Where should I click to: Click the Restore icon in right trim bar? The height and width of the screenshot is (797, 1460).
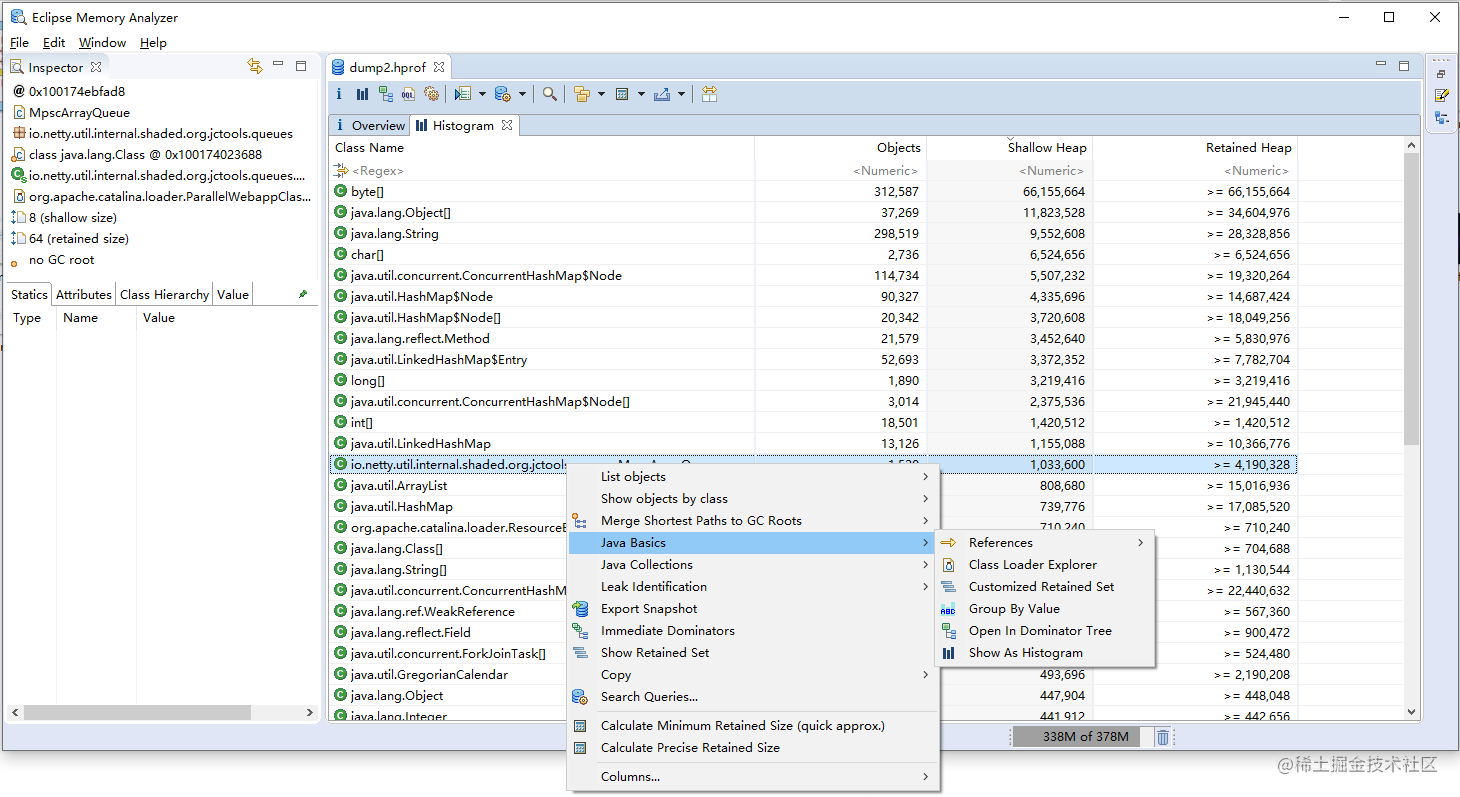pyautogui.click(x=1441, y=74)
